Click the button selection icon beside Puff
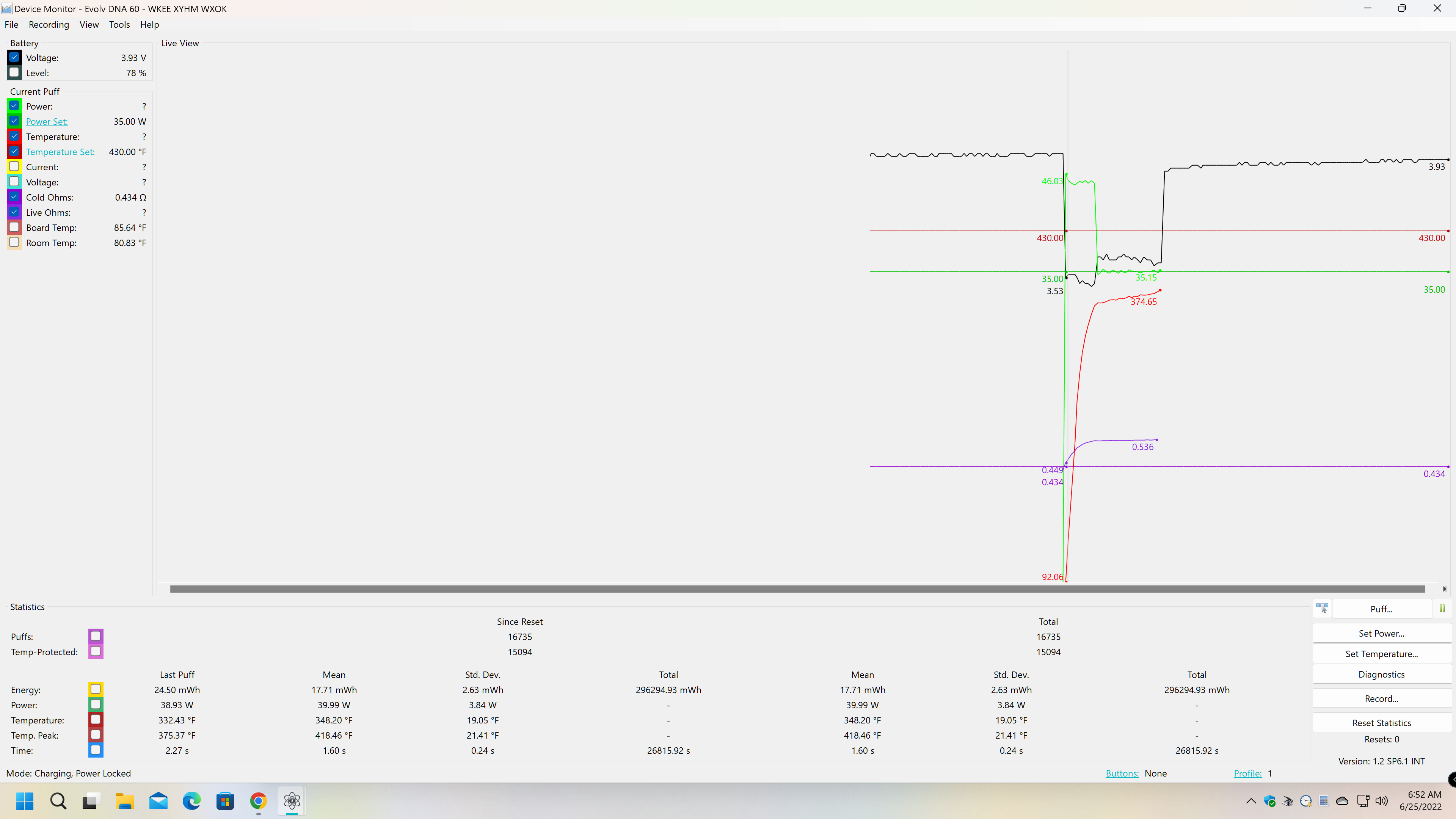This screenshot has width=1456, height=819. coord(1322,609)
